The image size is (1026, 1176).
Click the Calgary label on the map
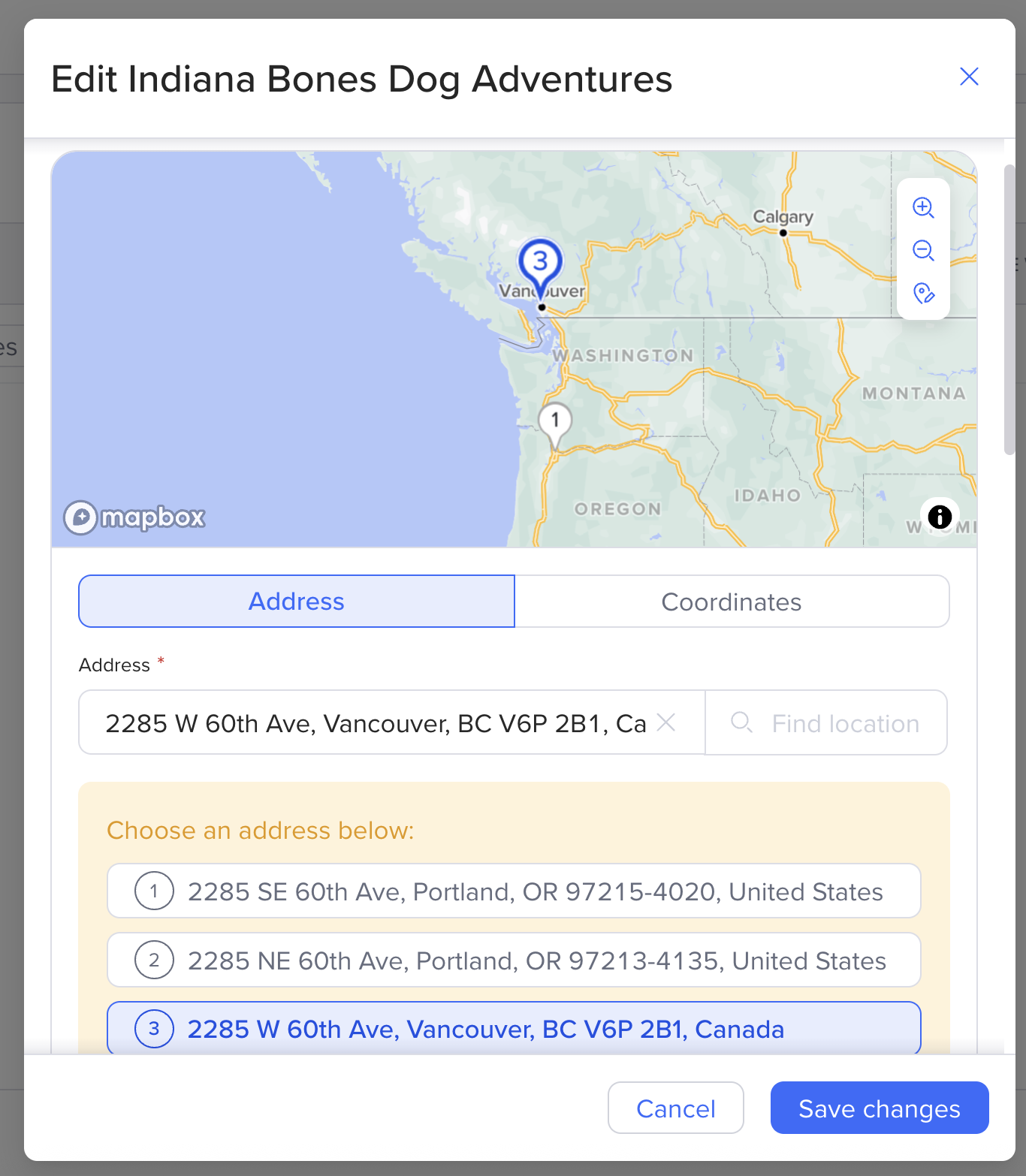[783, 217]
